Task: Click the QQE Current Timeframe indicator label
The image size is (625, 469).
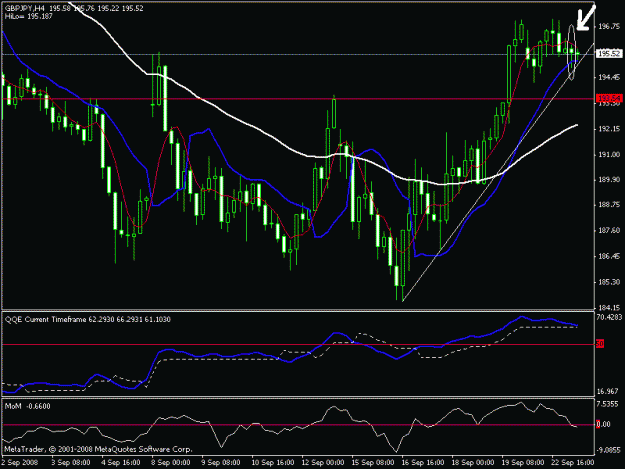Action: (88, 319)
